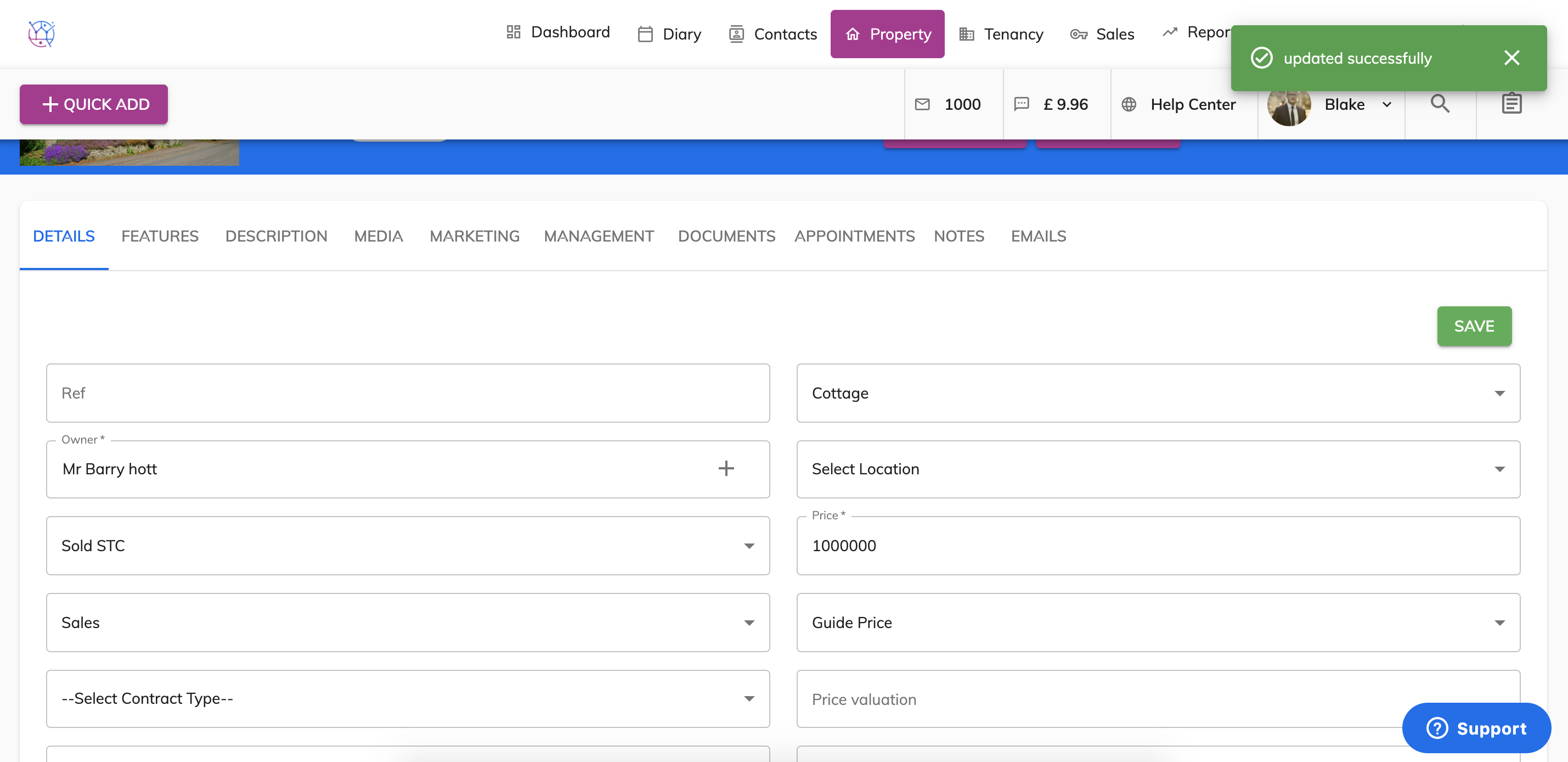Click the envelope email credits icon
The height and width of the screenshot is (762, 1568).
click(x=922, y=104)
